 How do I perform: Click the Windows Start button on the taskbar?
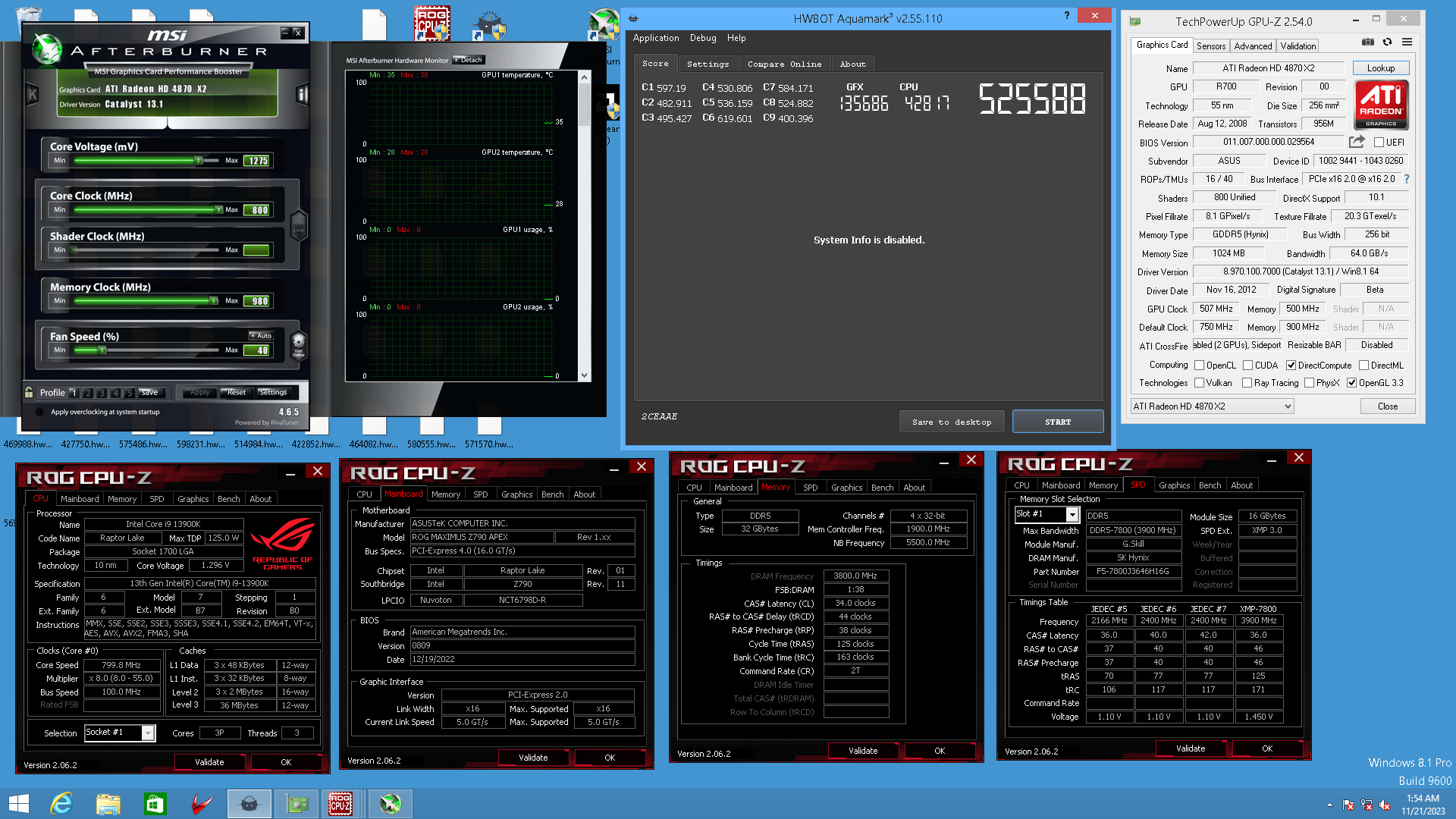[18, 804]
